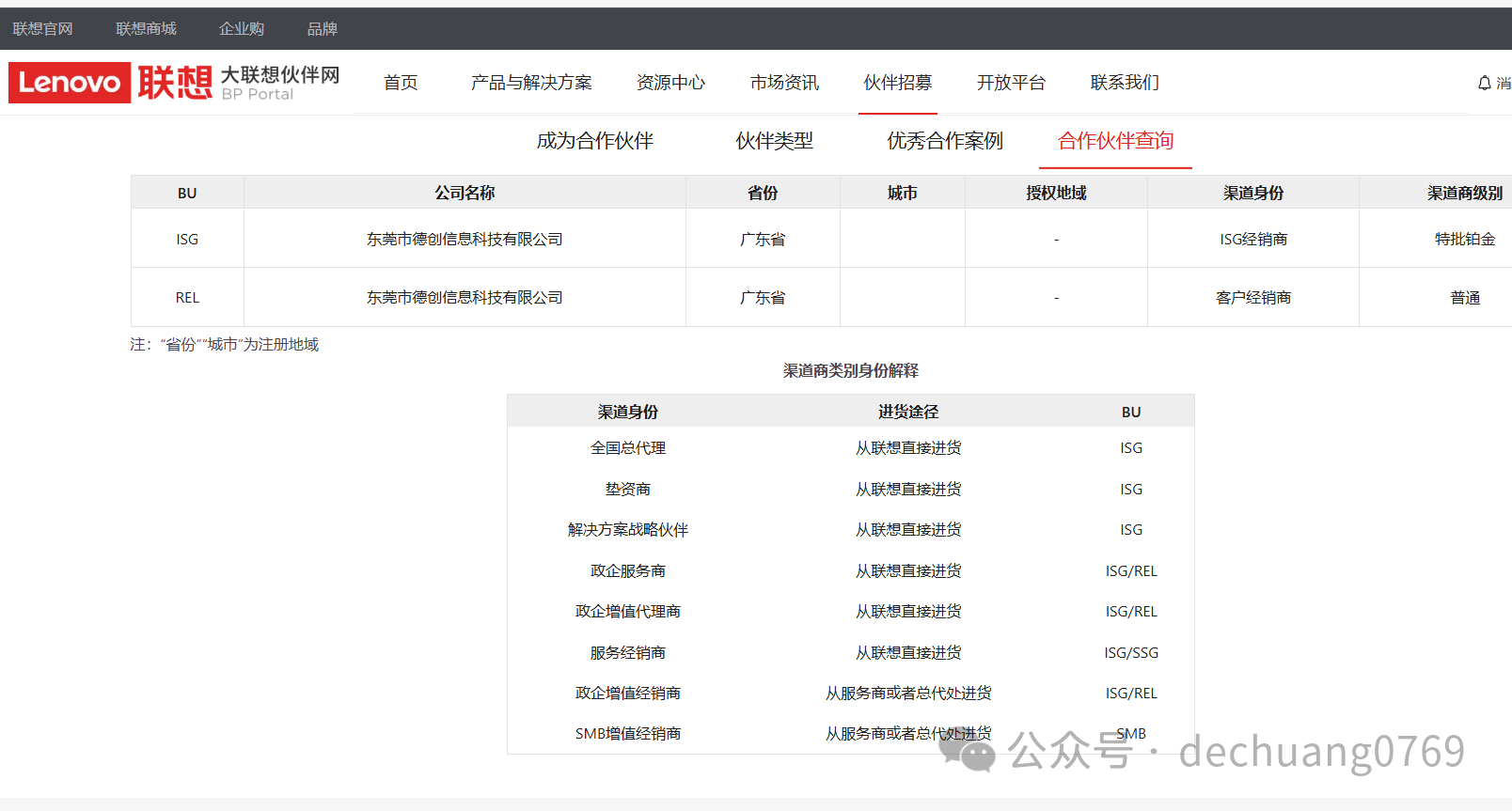Click the 渠道商级别 column header

1465,193
